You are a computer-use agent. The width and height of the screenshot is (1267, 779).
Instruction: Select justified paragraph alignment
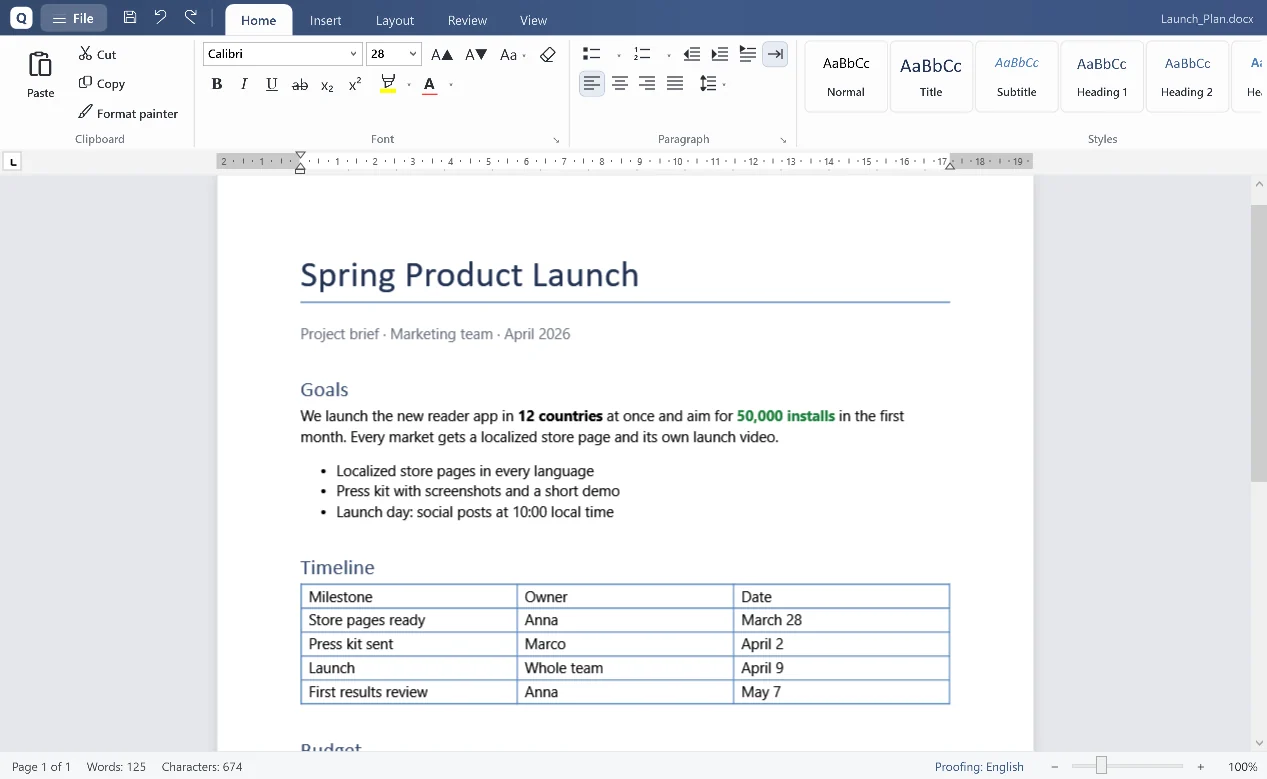tap(675, 84)
